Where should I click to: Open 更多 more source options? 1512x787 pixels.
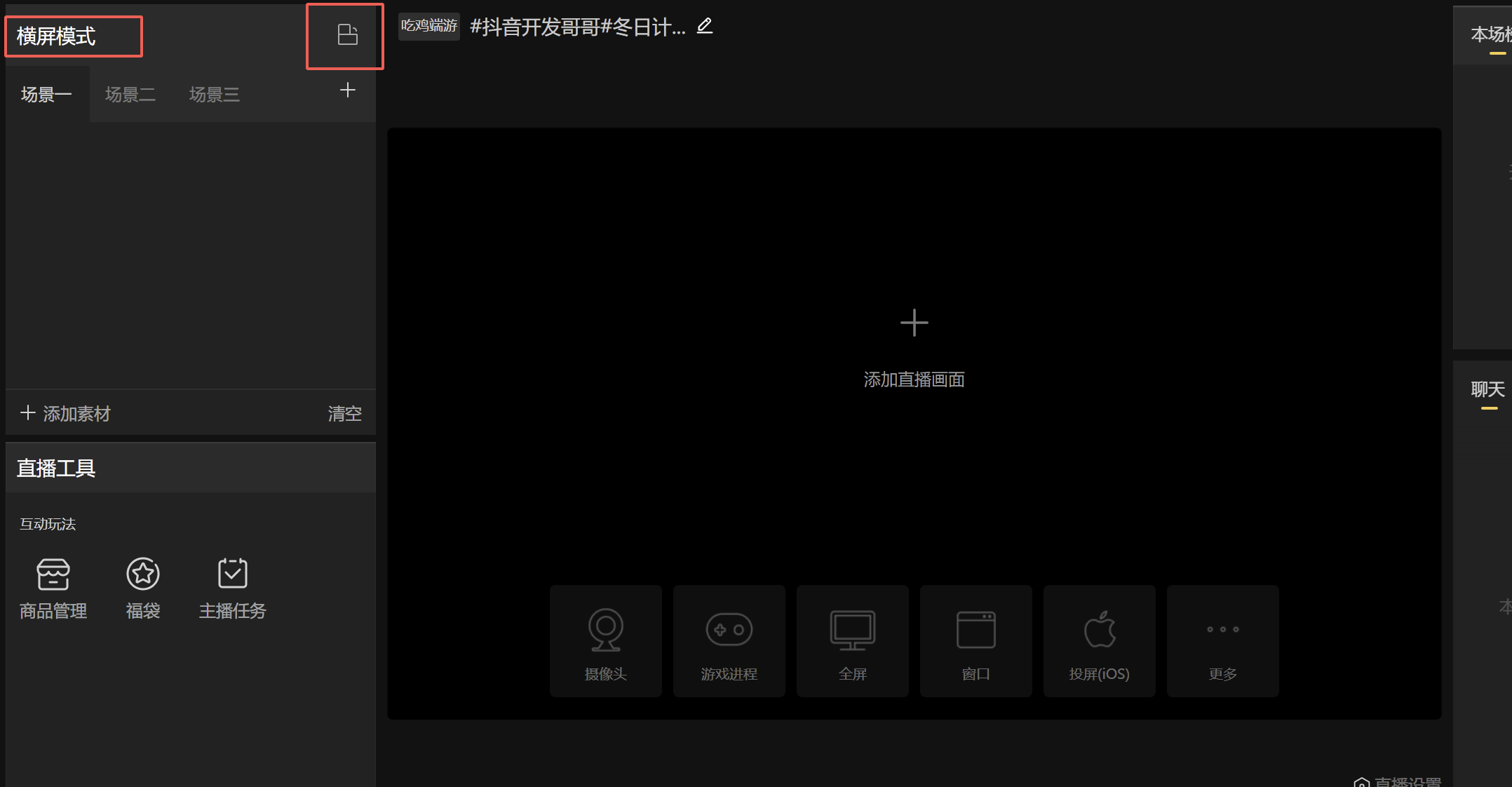click(x=1222, y=641)
